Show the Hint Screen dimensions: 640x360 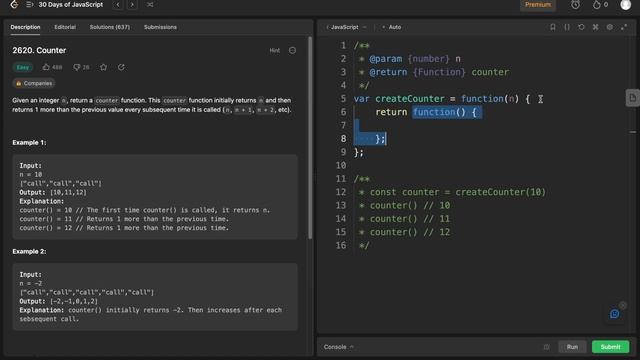(x=275, y=51)
